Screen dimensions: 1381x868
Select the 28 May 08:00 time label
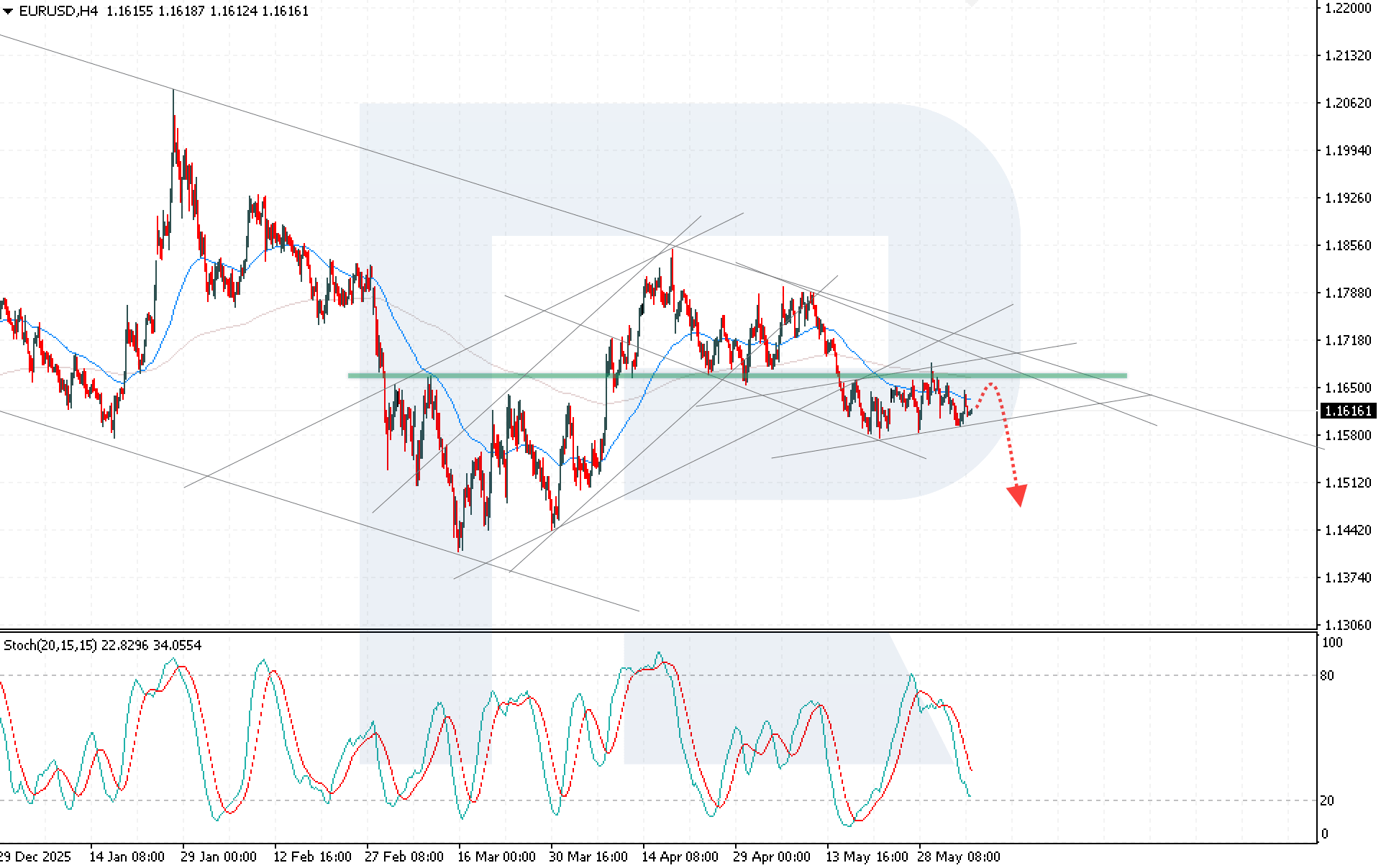[x=959, y=856]
